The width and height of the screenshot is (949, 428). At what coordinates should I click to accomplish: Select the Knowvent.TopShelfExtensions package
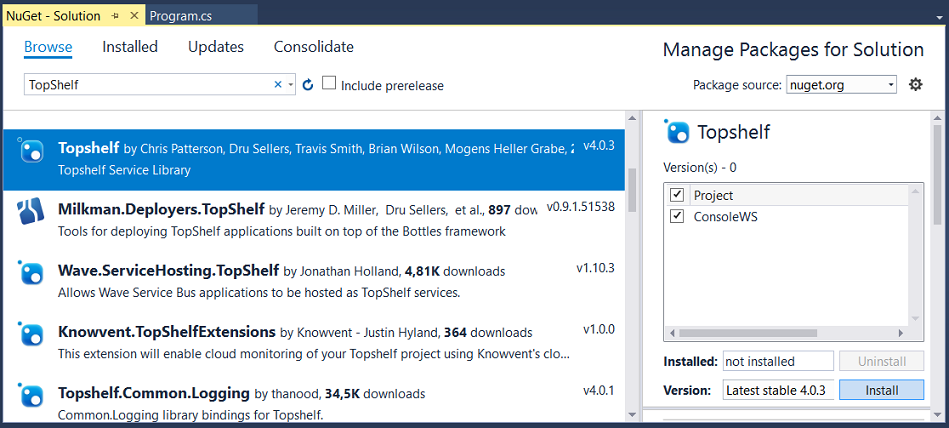[x=314, y=343]
